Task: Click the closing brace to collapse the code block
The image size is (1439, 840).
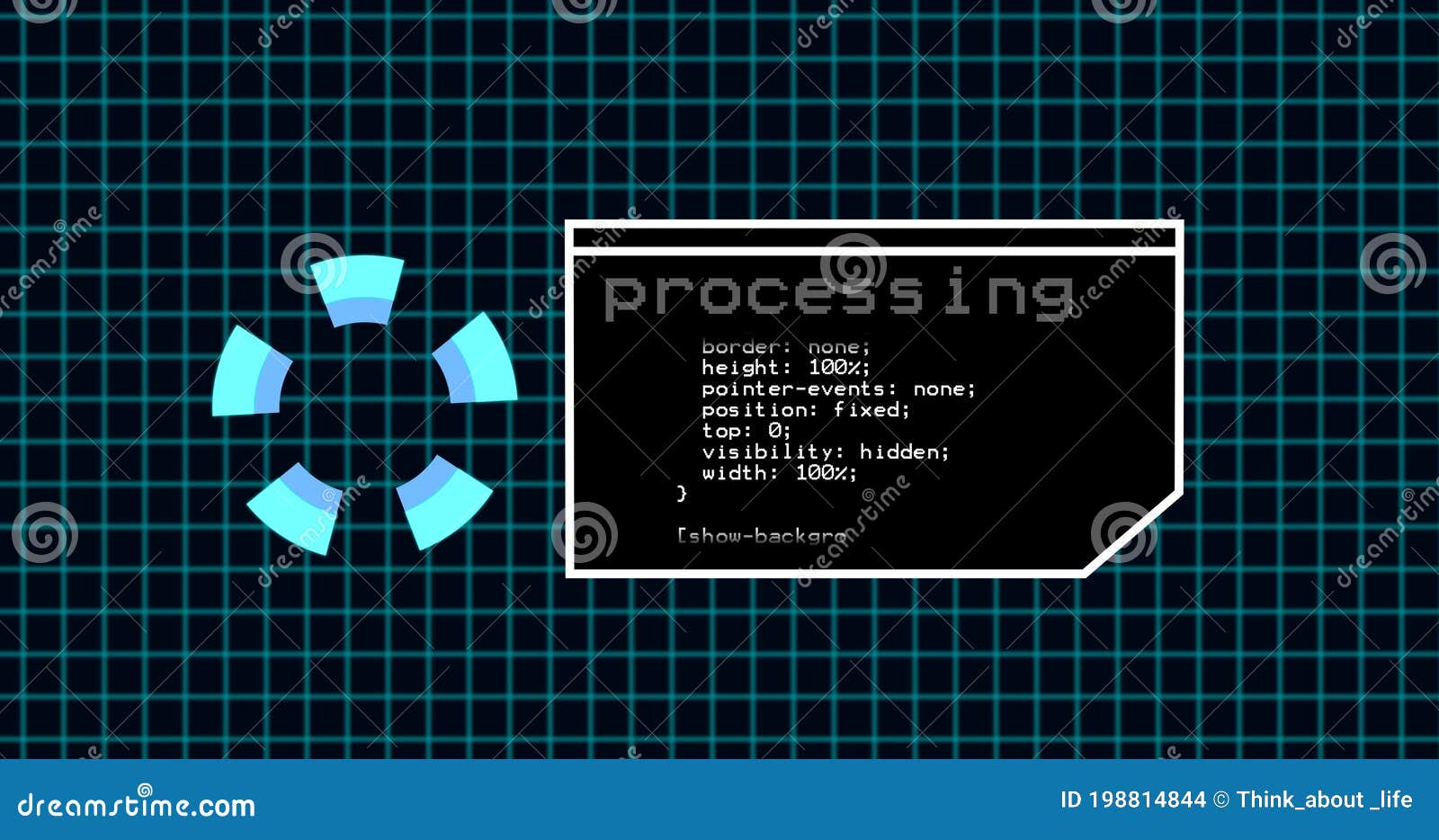Action: tap(680, 493)
